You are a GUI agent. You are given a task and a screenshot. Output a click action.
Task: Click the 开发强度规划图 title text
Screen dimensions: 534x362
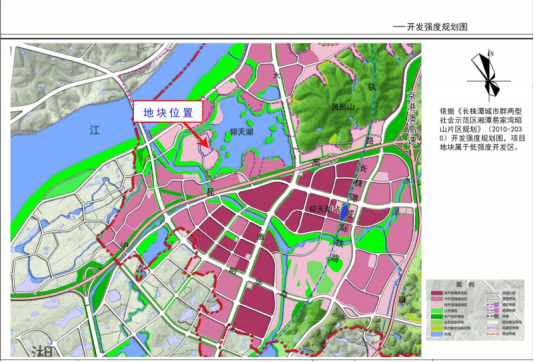pos(437,27)
